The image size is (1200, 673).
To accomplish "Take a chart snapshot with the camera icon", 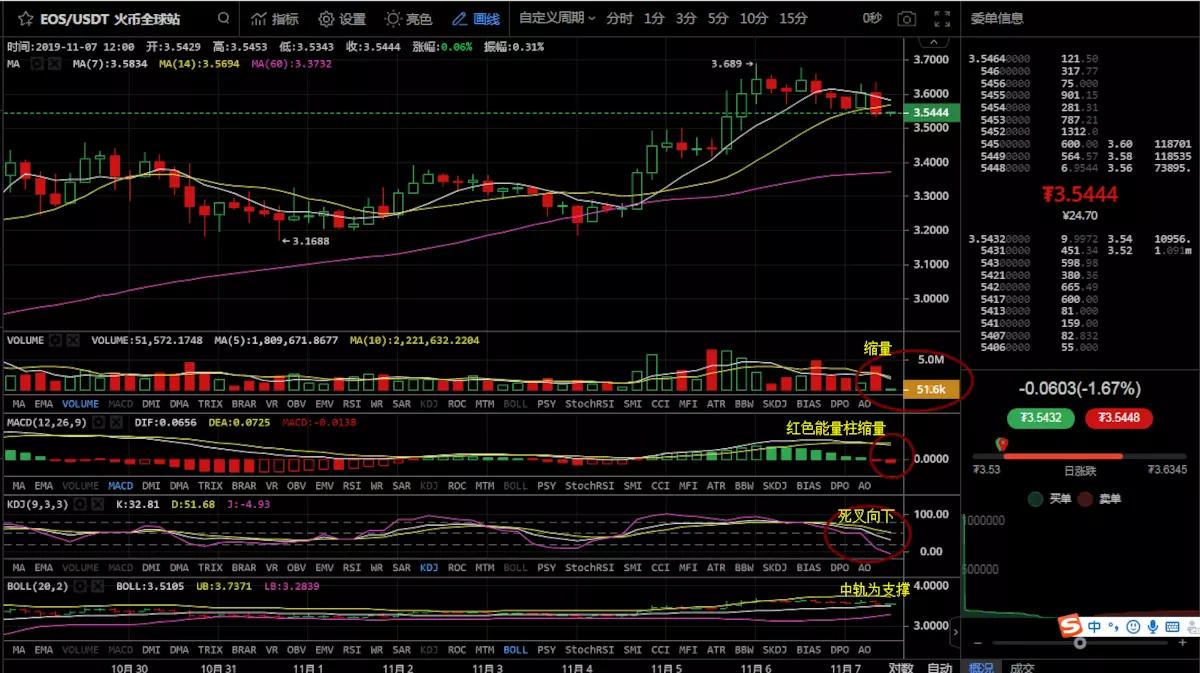I will click(907, 19).
